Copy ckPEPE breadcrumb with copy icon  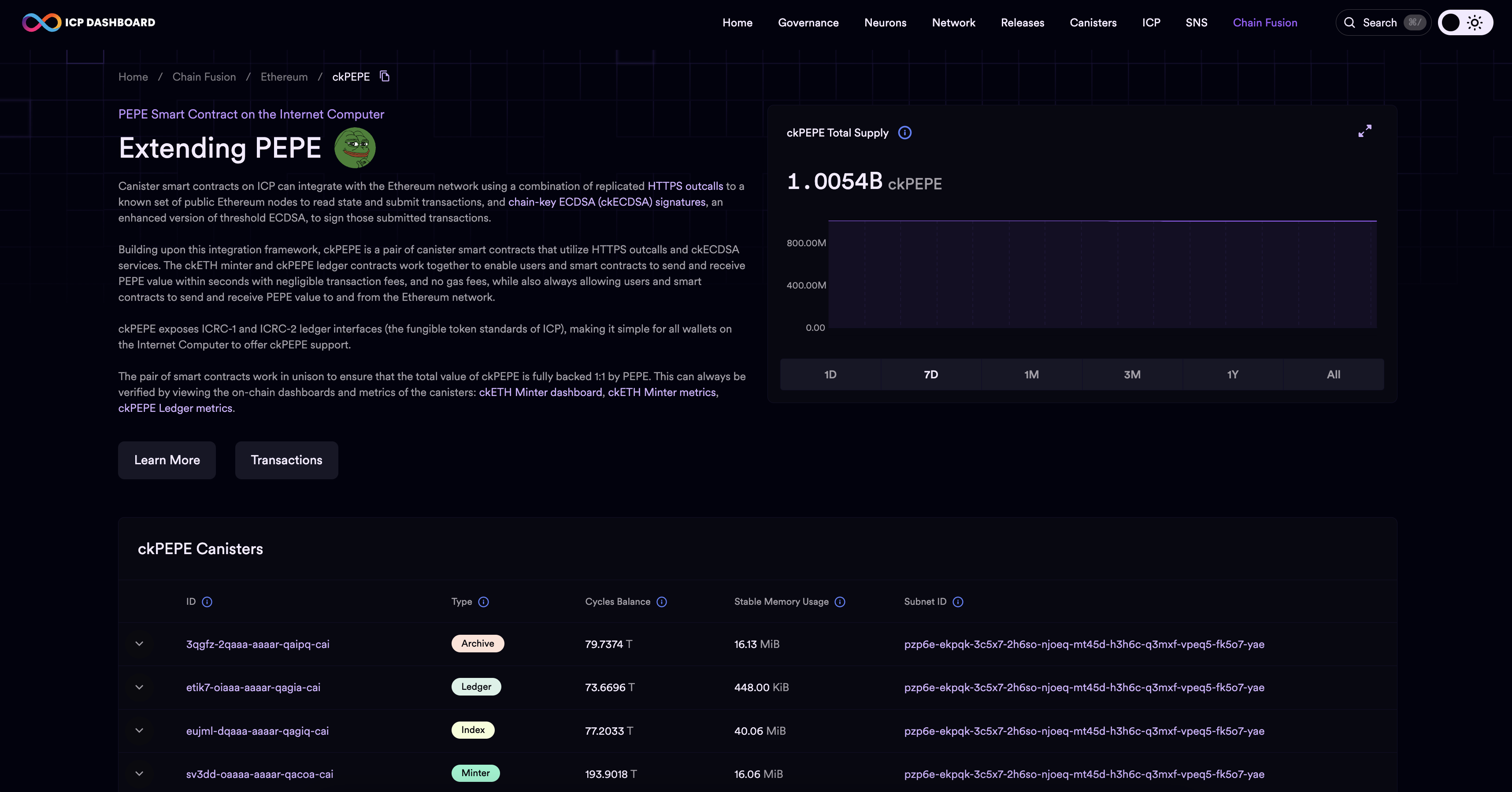click(x=385, y=76)
